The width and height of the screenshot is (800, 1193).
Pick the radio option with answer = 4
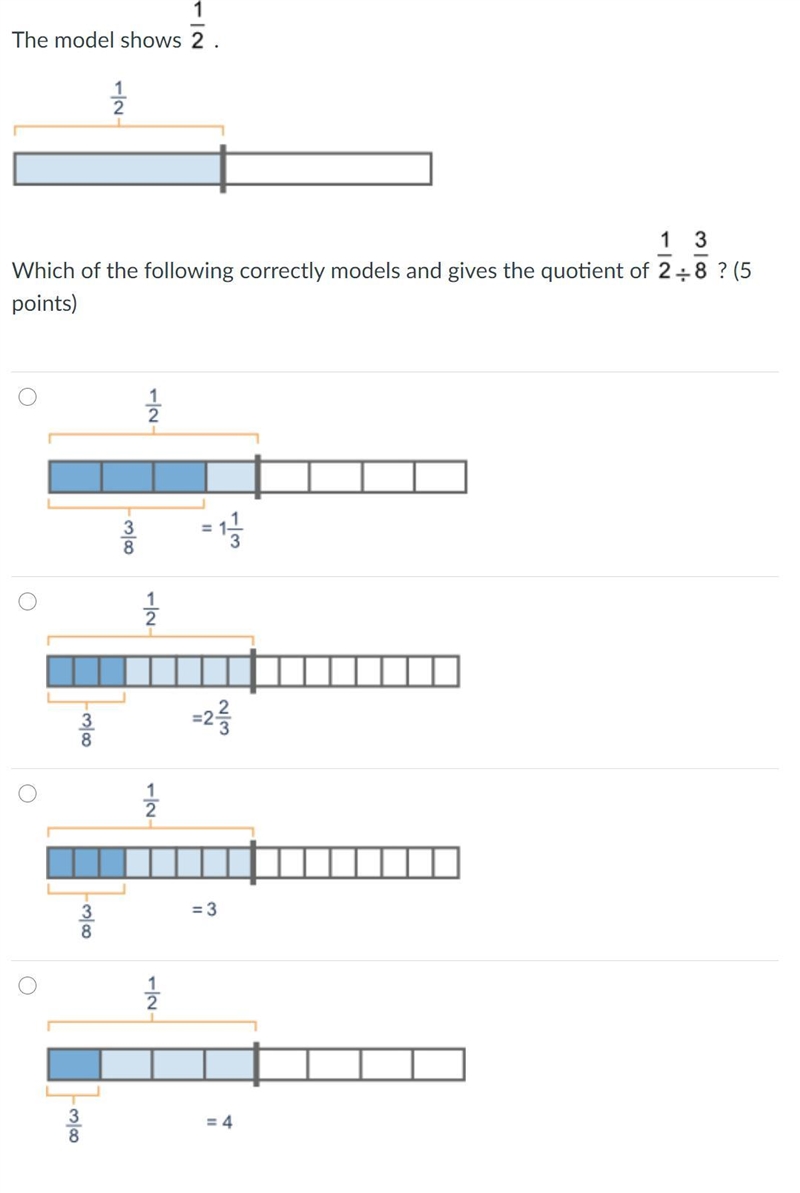point(27,986)
